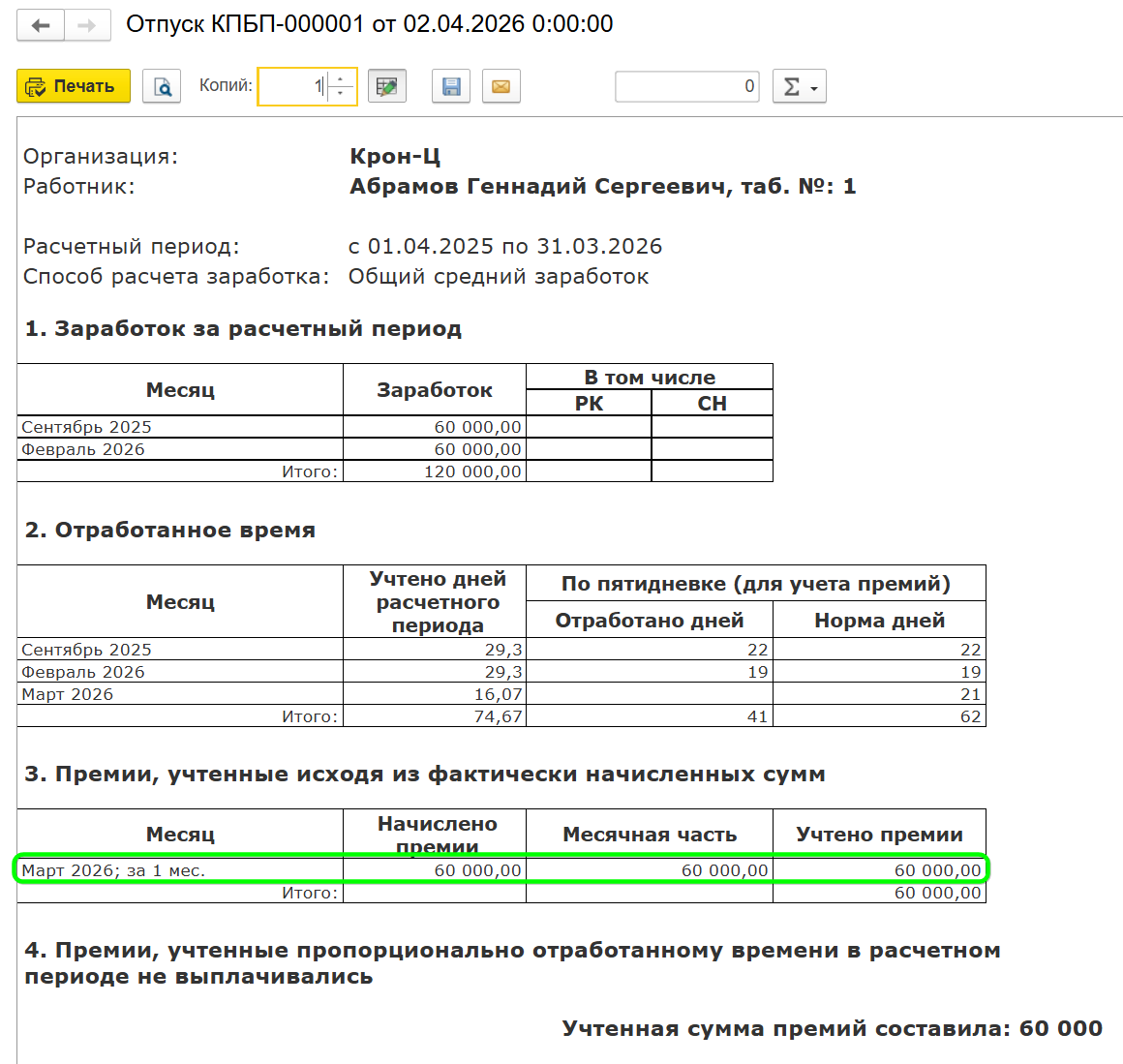Click the forward navigation arrow
The width and height of the screenshot is (1123, 1064).
[87, 25]
